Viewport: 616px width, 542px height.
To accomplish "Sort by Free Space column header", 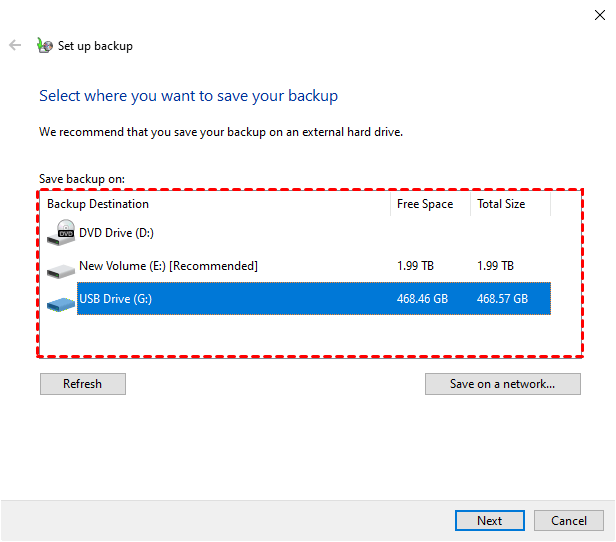I will click(x=425, y=204).
